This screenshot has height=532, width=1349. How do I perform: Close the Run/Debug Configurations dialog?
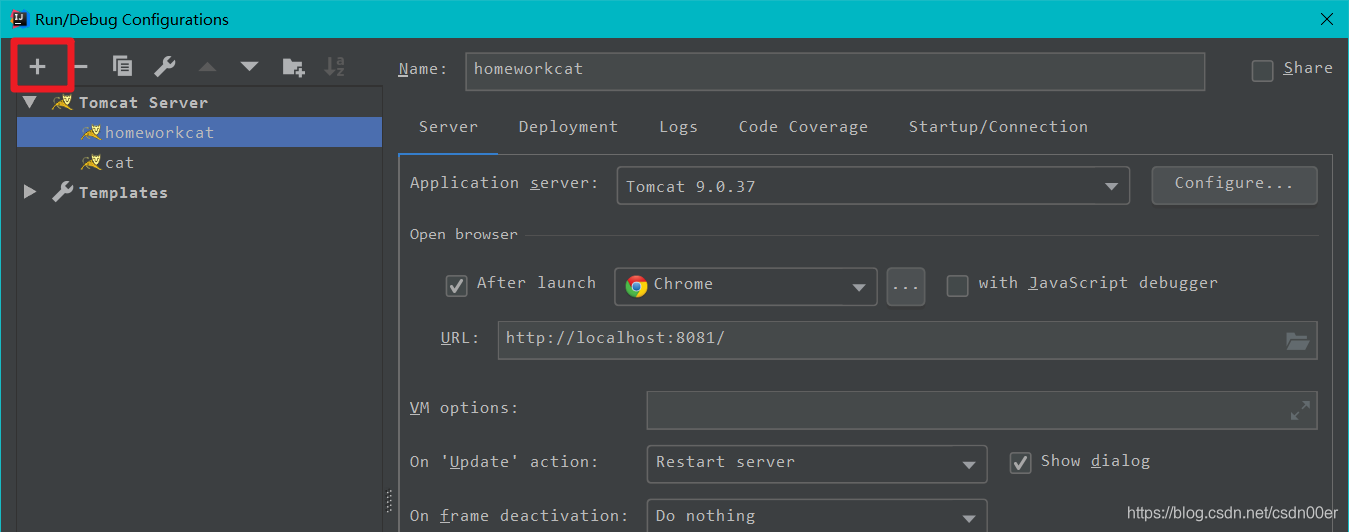click(x=1326, y=19)
